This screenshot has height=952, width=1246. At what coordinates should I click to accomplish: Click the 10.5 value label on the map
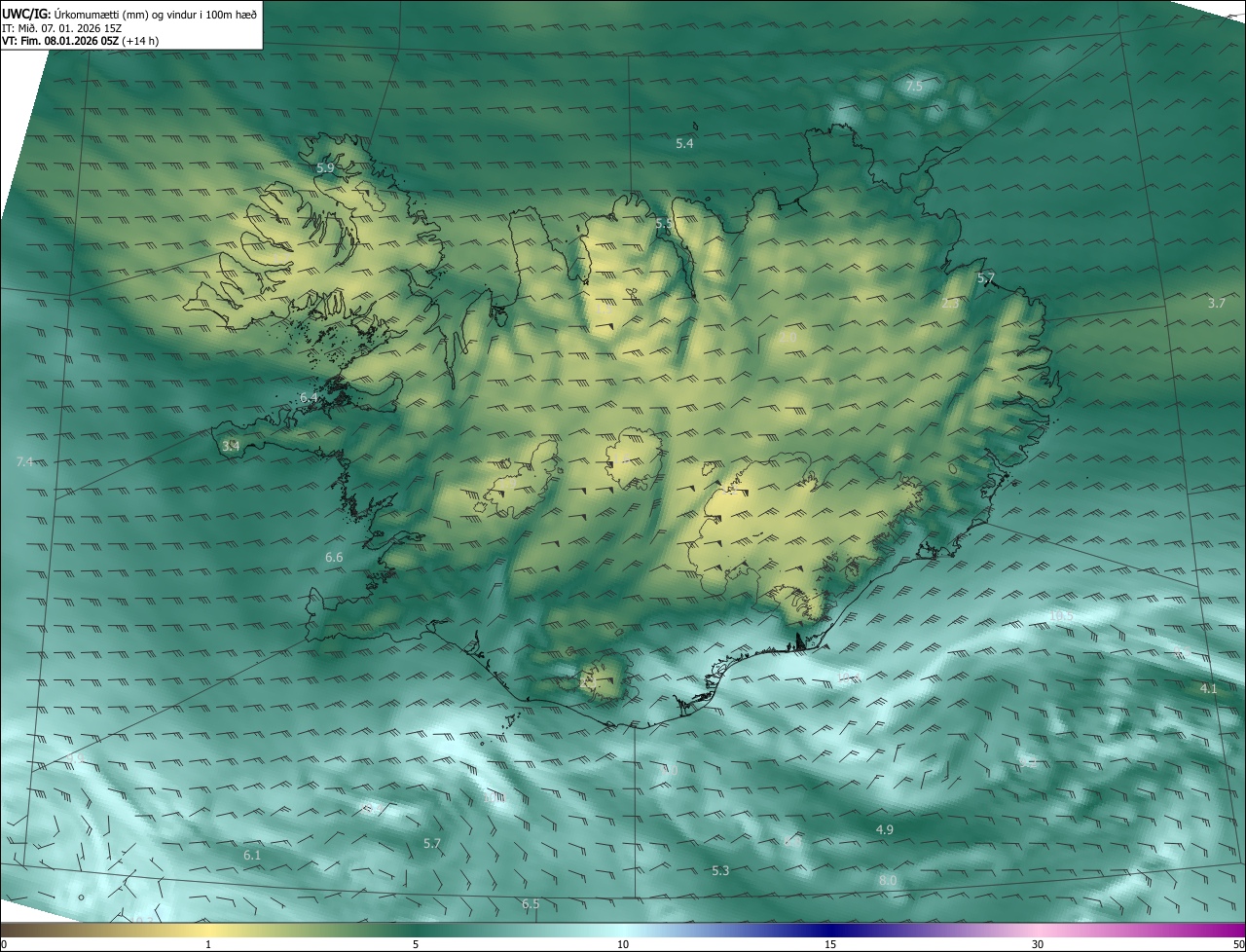click(x=1061, y=616)
